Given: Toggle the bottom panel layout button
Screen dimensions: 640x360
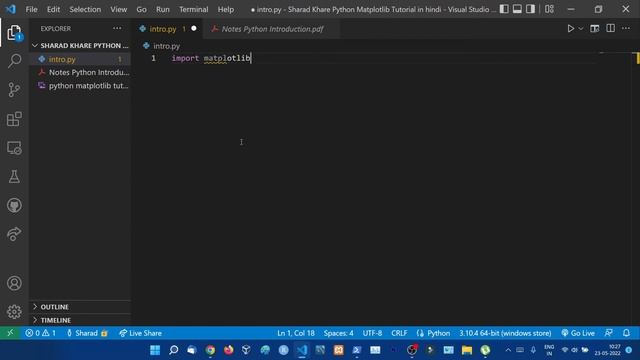Looking at the screenshot, I should [517, 9].
